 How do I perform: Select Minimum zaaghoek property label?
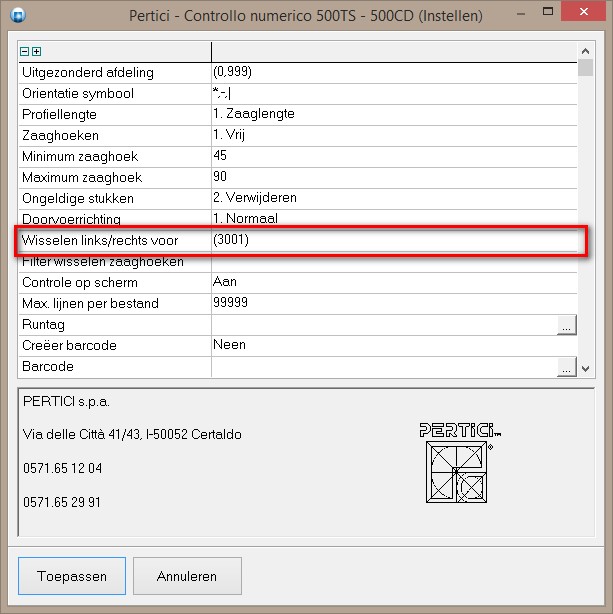tap(80, 157)
